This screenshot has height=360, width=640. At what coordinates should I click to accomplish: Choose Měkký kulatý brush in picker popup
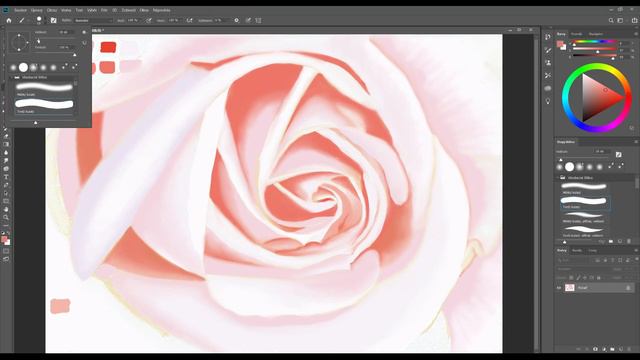pyautogui.click(x=44, y=89)
